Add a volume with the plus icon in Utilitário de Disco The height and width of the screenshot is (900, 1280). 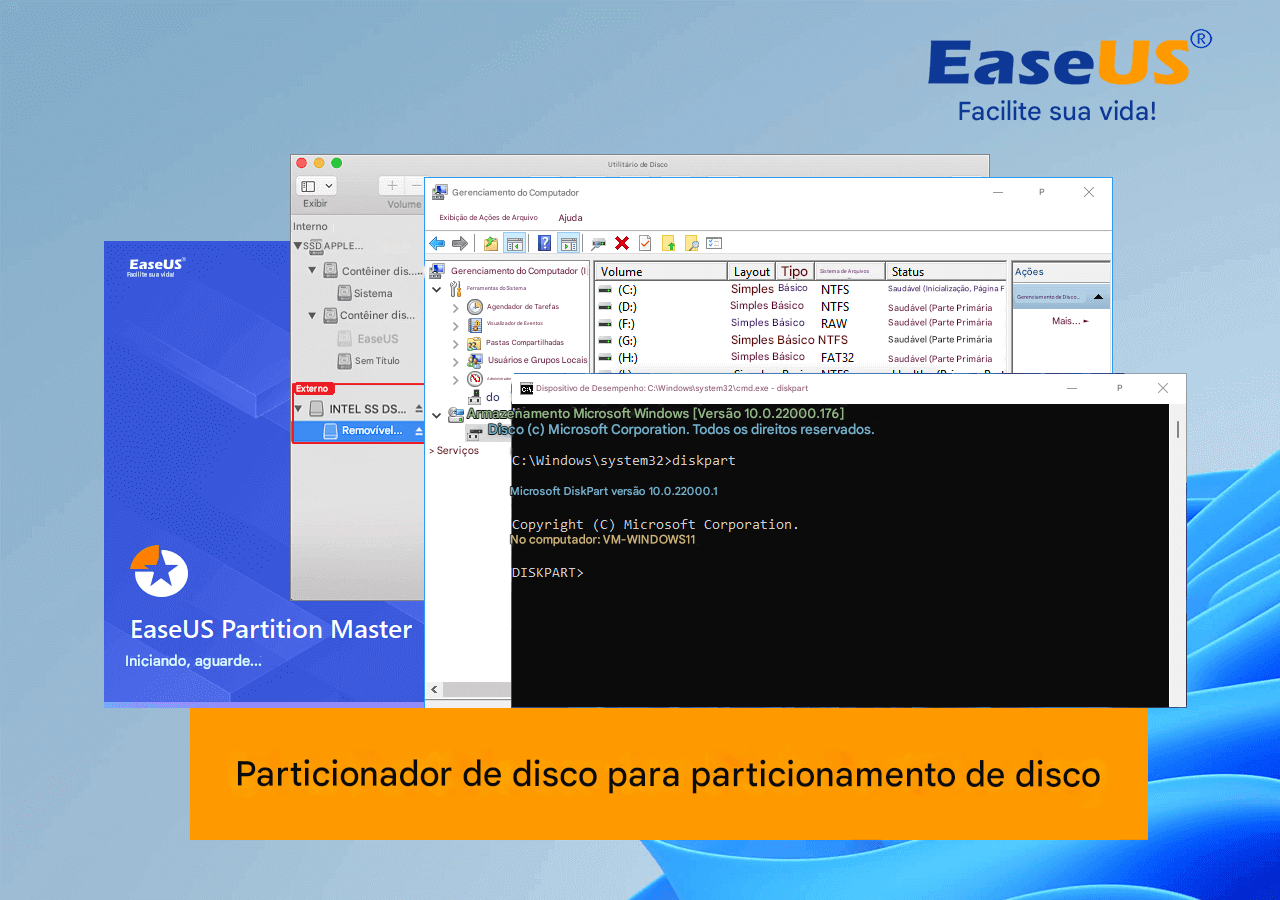pos(391,186)
